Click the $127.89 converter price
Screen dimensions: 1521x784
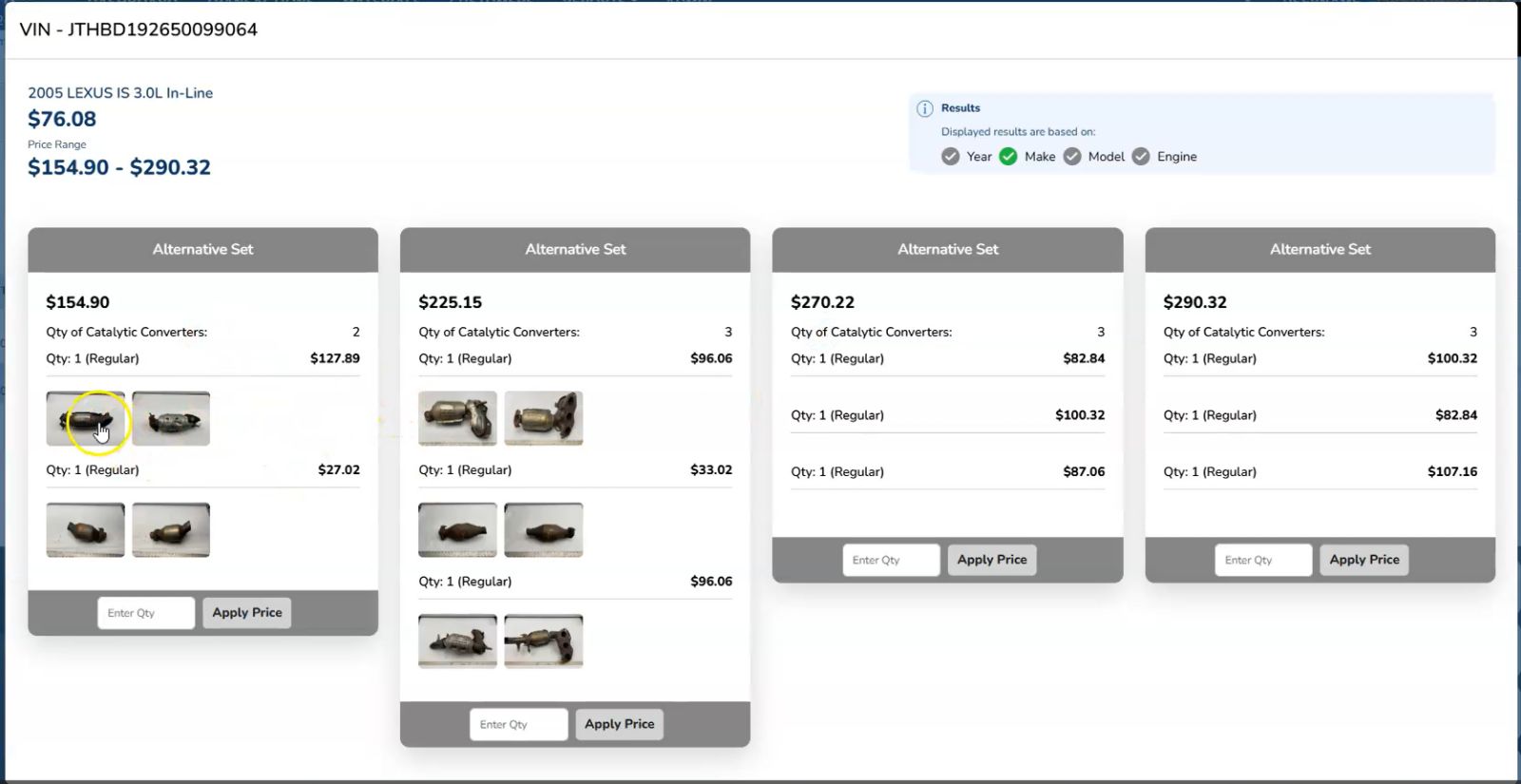(x=336, y=358)
